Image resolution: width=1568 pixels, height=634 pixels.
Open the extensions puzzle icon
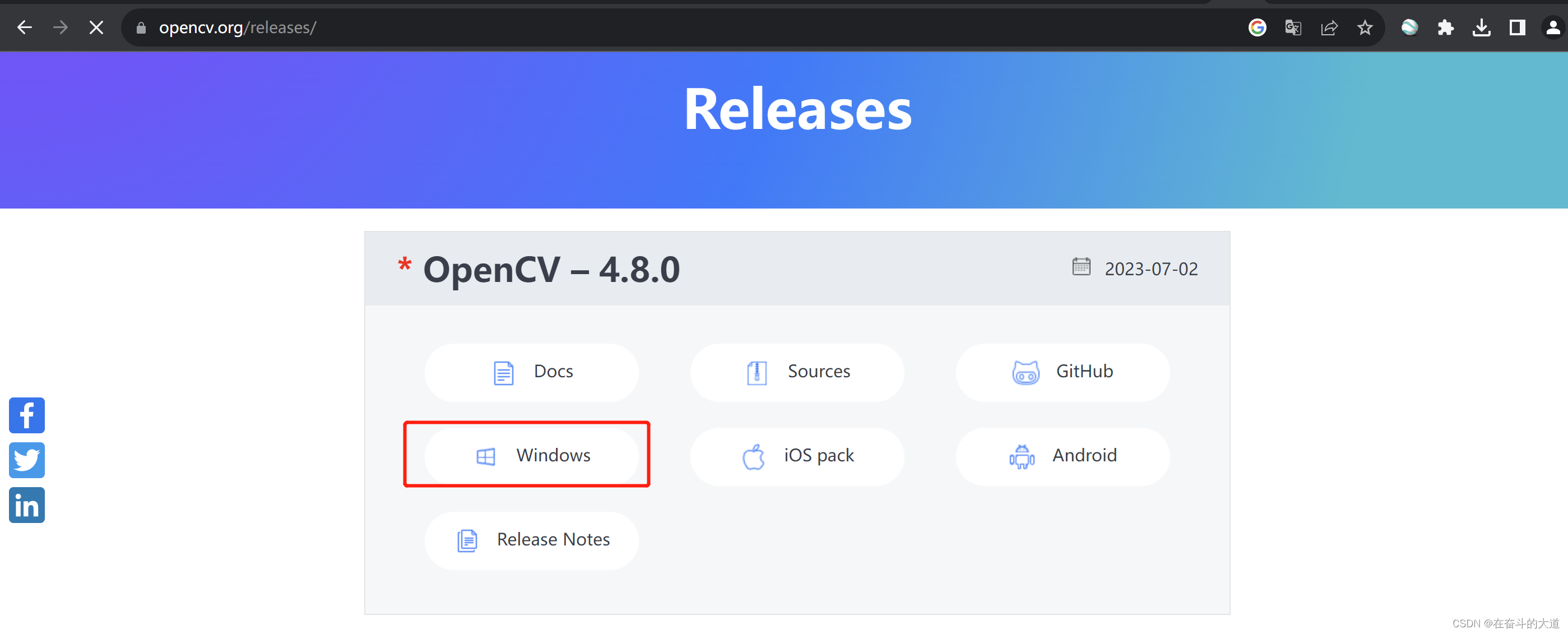coord(1445,27)
